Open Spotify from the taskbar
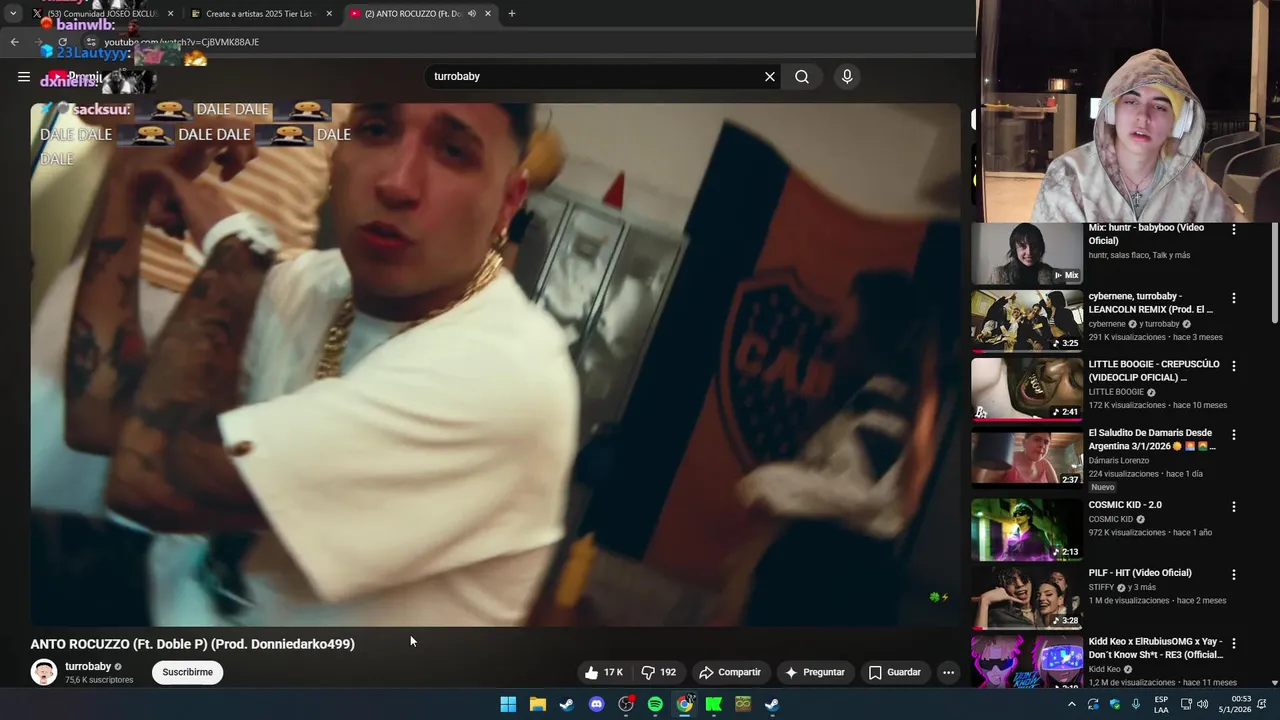1280x720 pixels. click(x=655, y=704)
